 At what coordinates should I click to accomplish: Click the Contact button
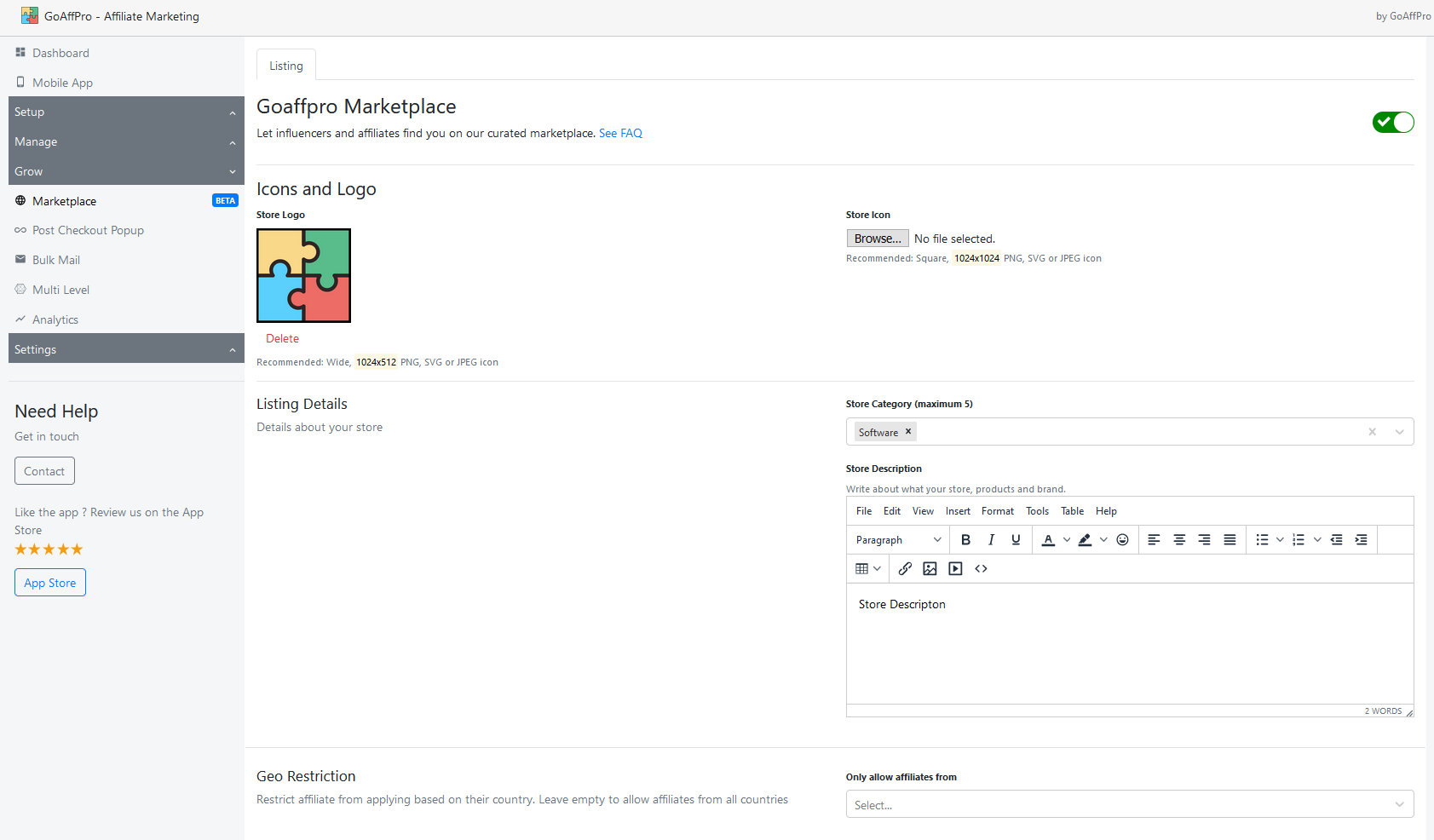click(x=44, y=471)
